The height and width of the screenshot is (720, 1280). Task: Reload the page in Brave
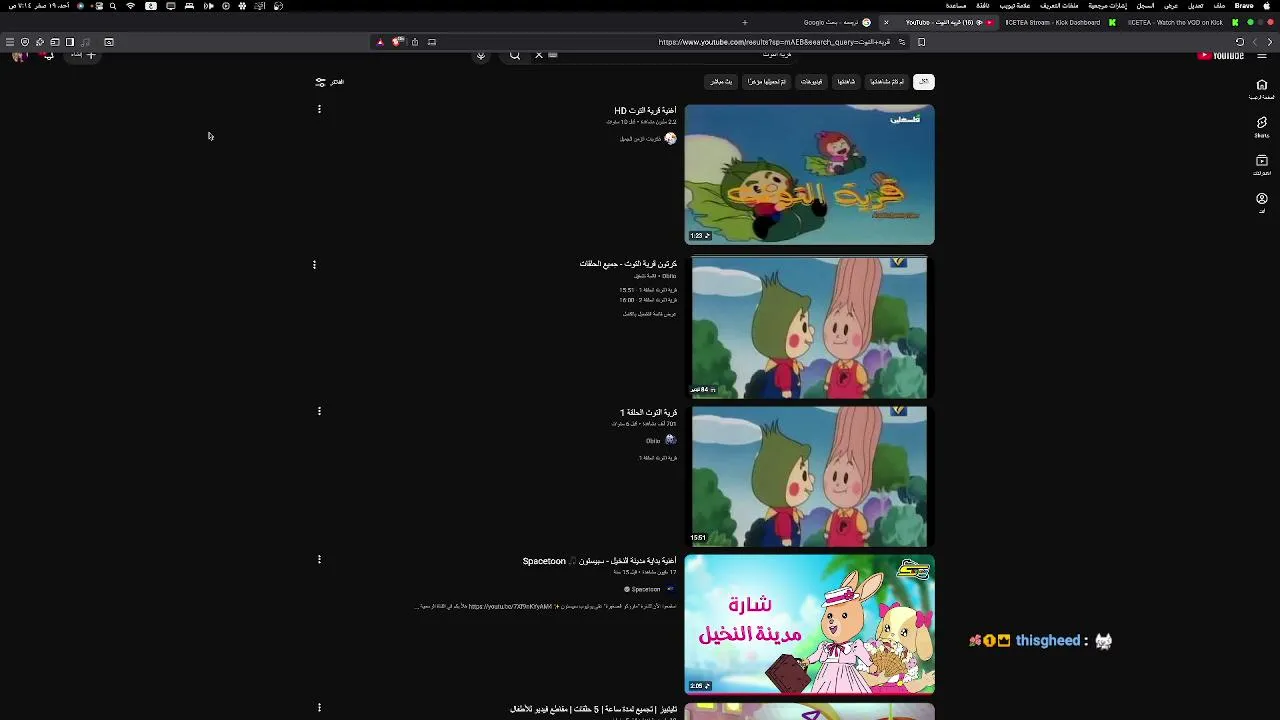click(1240, 42)
